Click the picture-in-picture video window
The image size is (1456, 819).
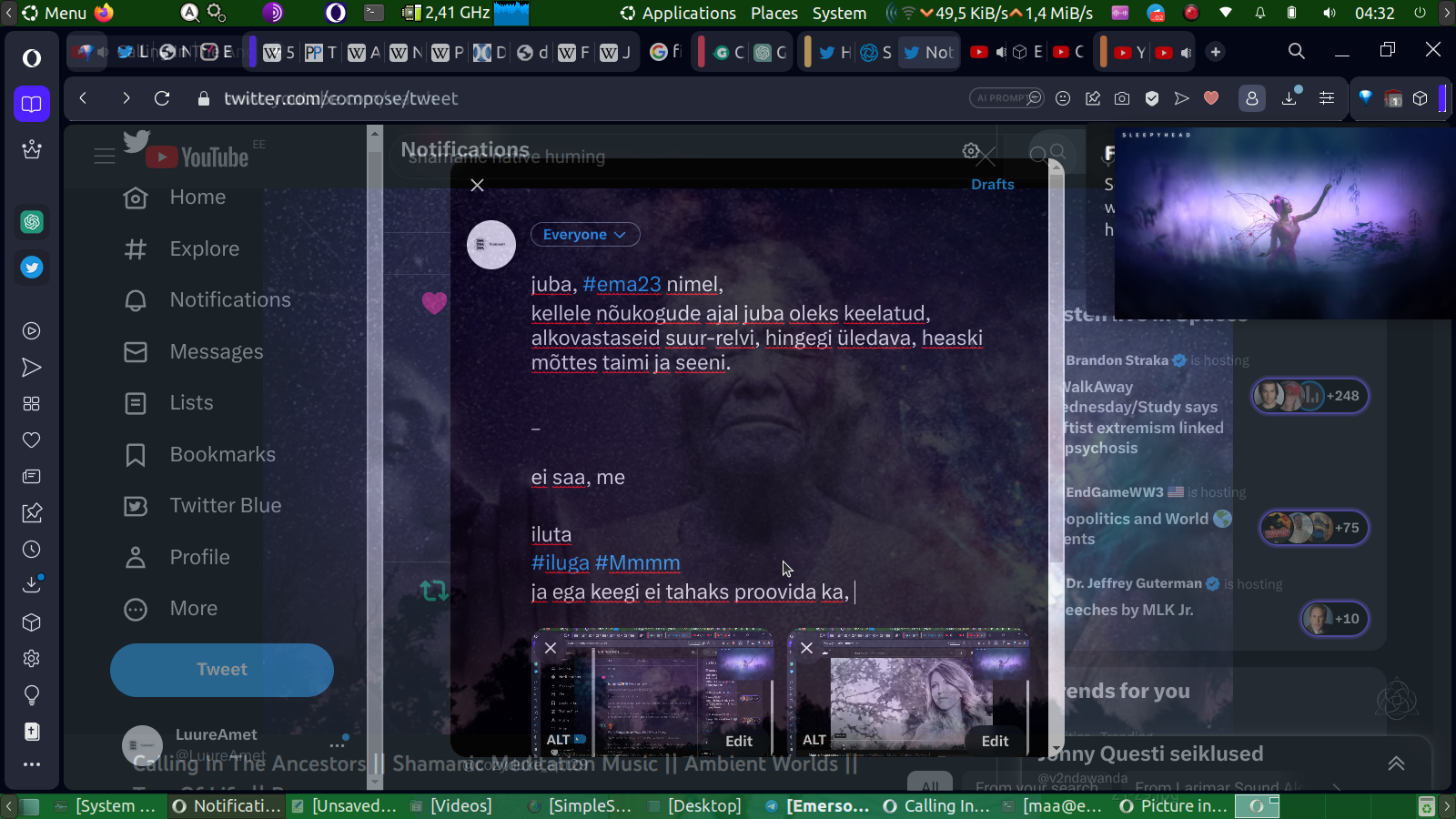coord(1285,223)
